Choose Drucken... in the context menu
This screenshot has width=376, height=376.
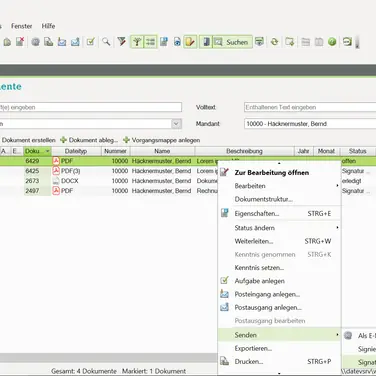(x=279, y=362)
